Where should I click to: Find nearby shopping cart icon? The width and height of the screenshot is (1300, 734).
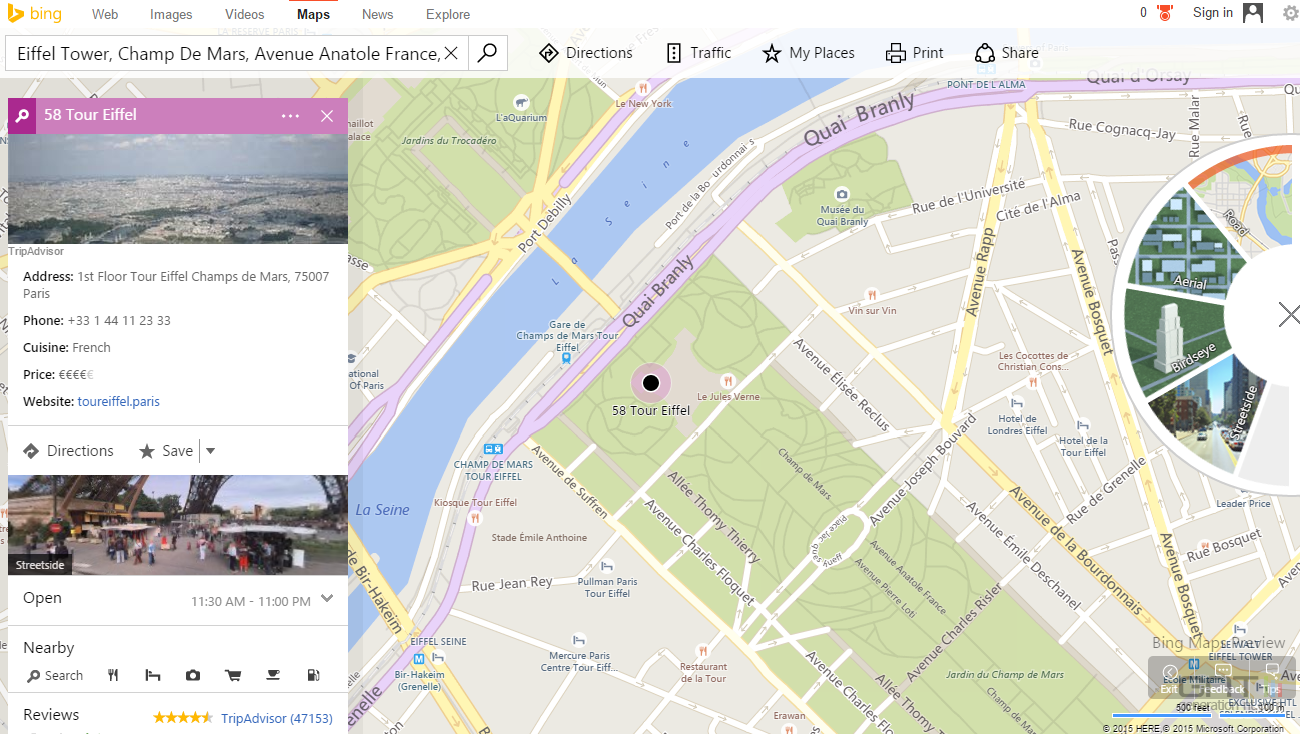(233, 676)
